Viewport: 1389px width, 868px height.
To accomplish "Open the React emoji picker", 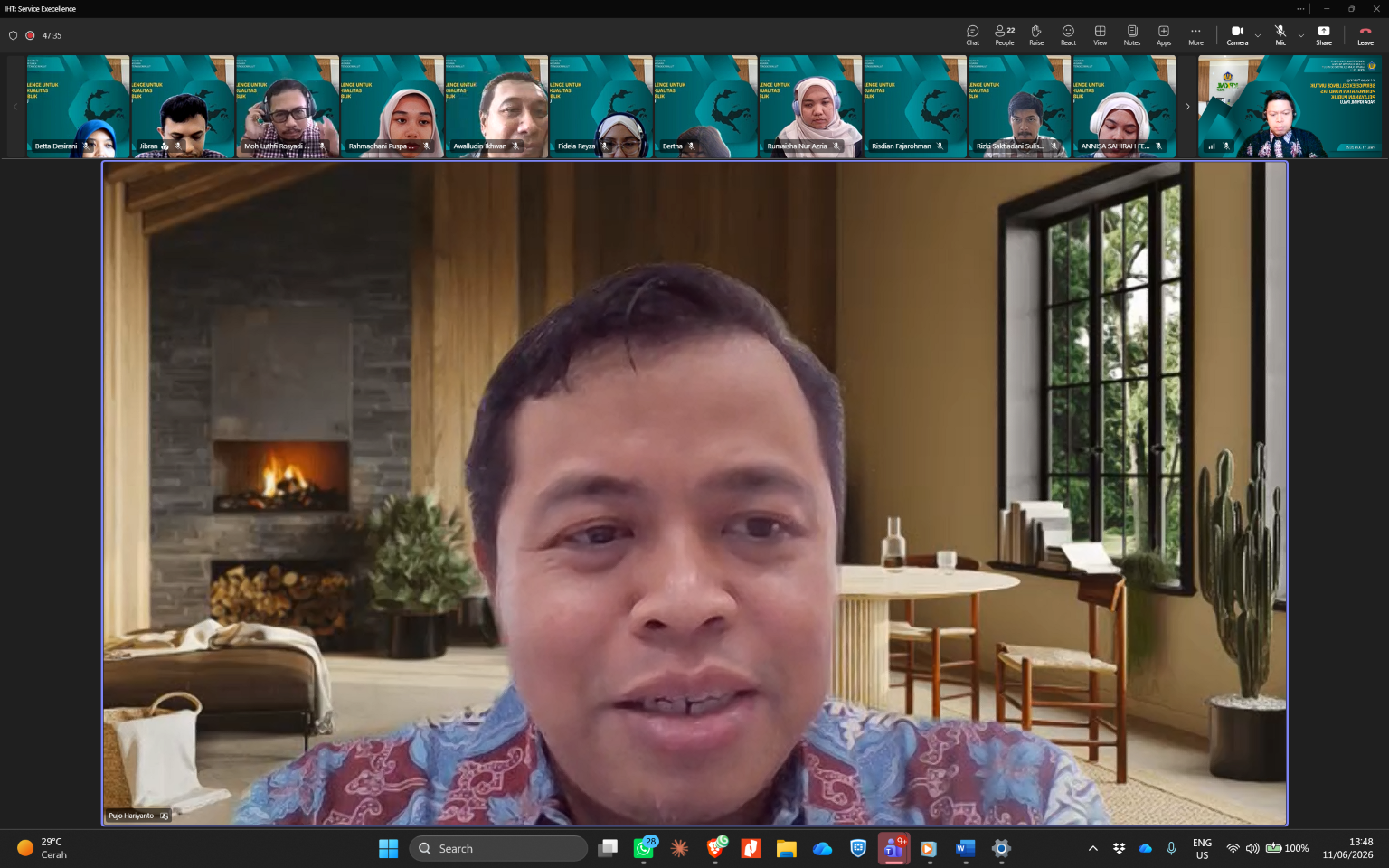I will [1068, 35].
